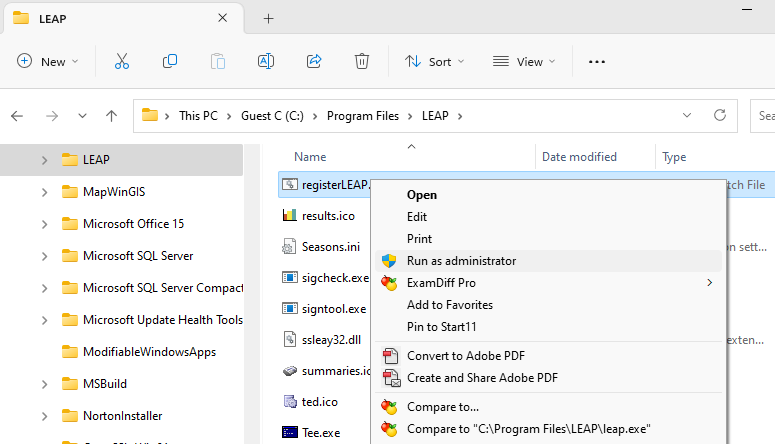The image size is (775, 444).
Task: Open ExamDiff Pro submenu arrow
Action: coord(710,283)
